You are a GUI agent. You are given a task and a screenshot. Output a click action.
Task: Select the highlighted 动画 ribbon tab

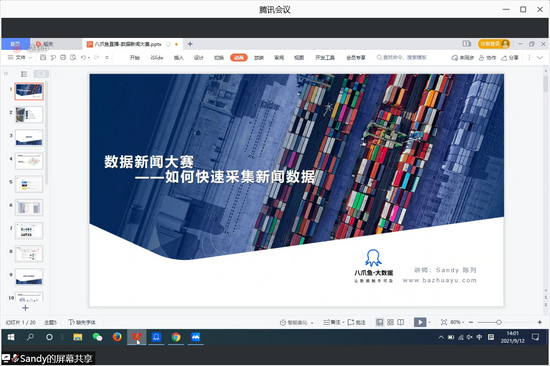pyautogui.click(x=239, y=58)
